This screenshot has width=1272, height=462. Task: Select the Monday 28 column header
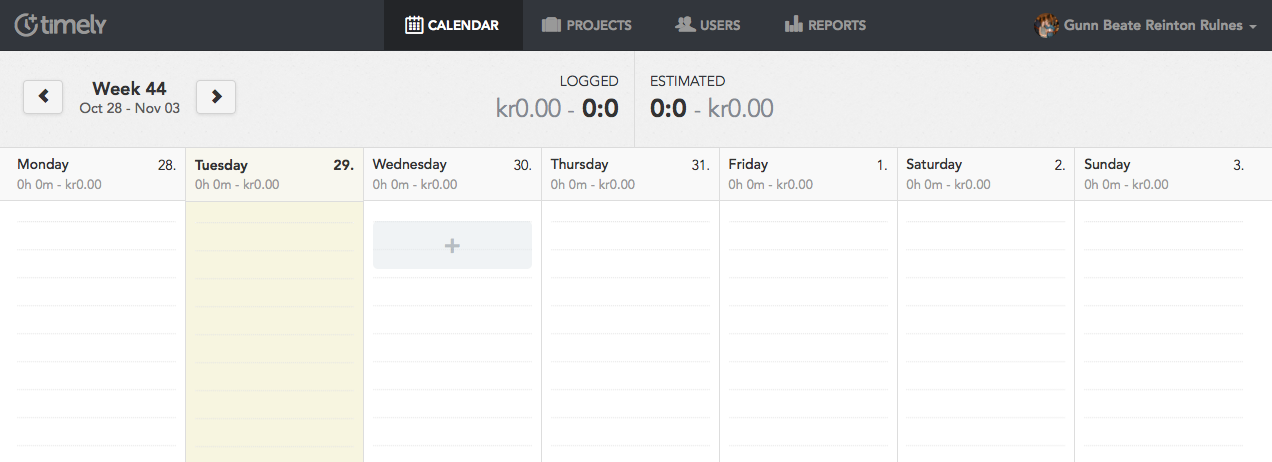coord(96,174)
